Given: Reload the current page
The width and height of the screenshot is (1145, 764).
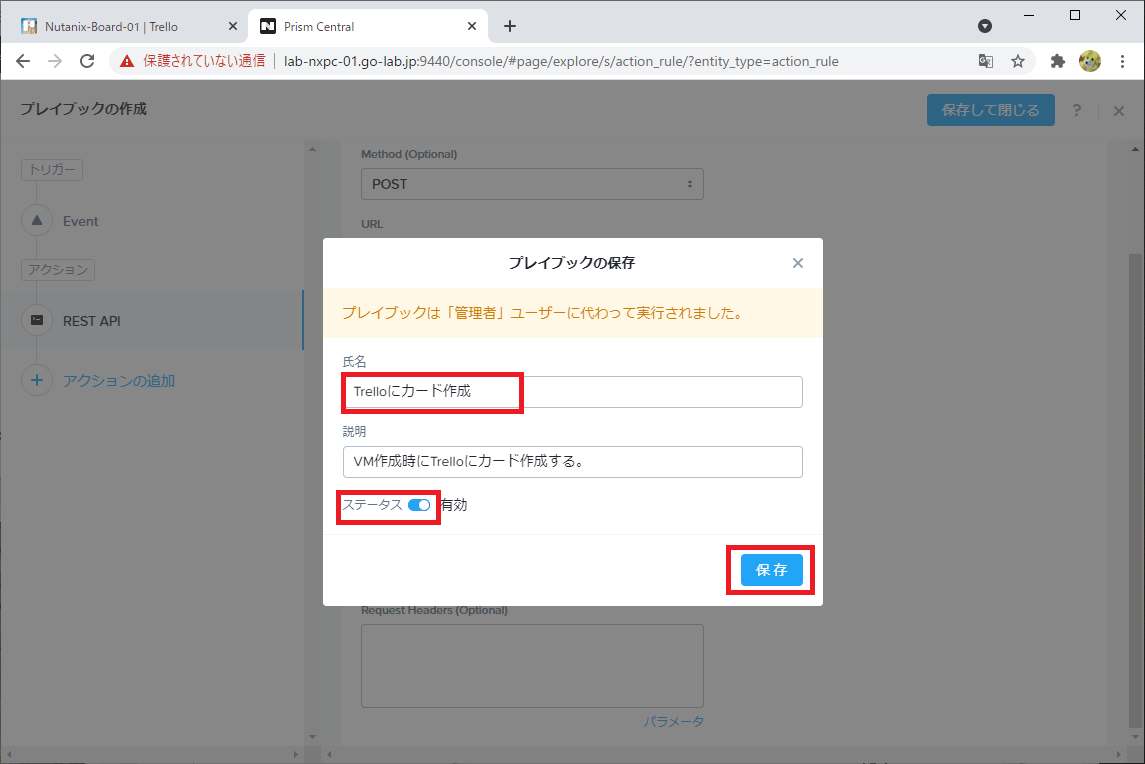Looking at the screenshot, I should tap(87, 61).
